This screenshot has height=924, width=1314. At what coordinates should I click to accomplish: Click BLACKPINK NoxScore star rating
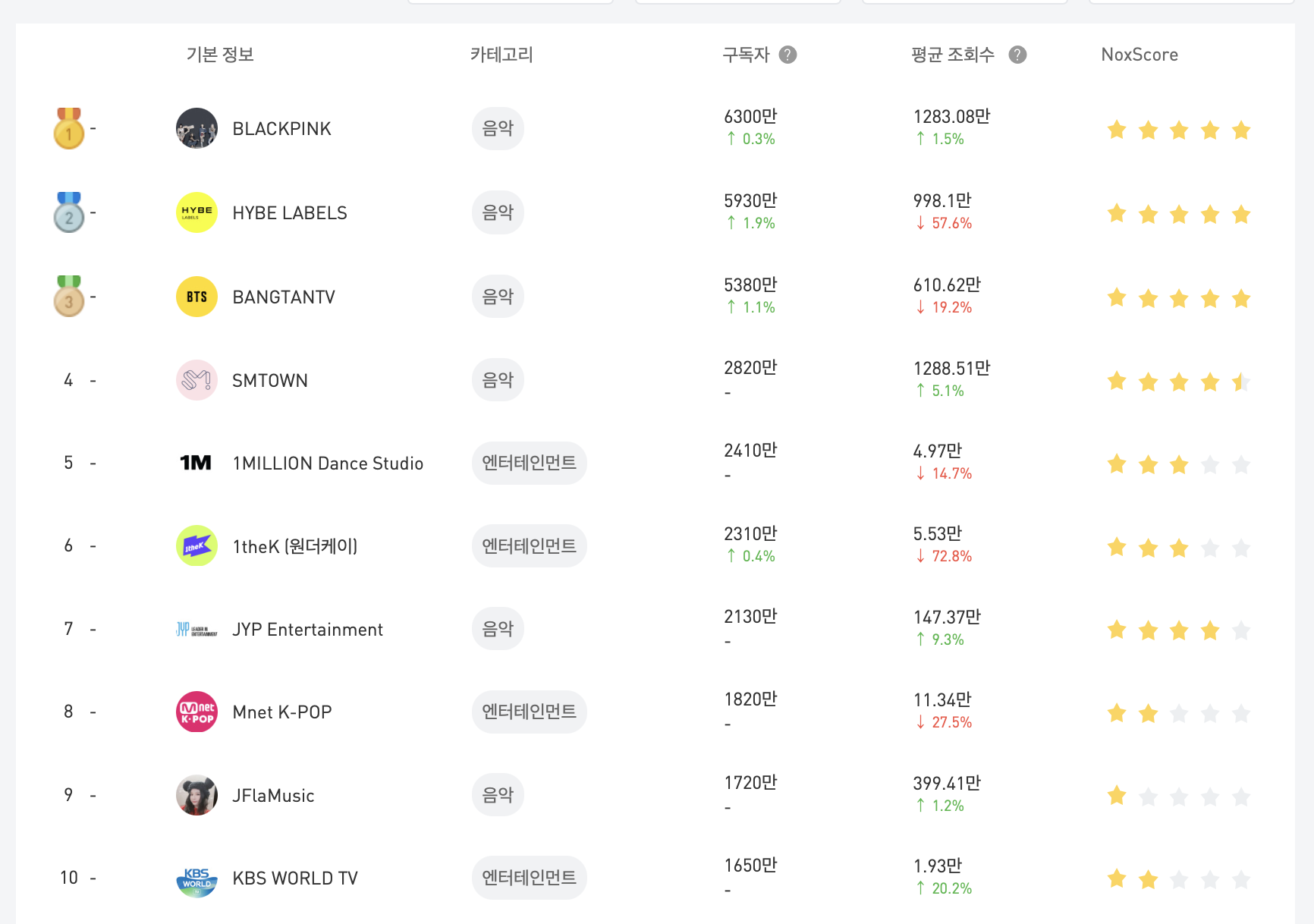1179,130
